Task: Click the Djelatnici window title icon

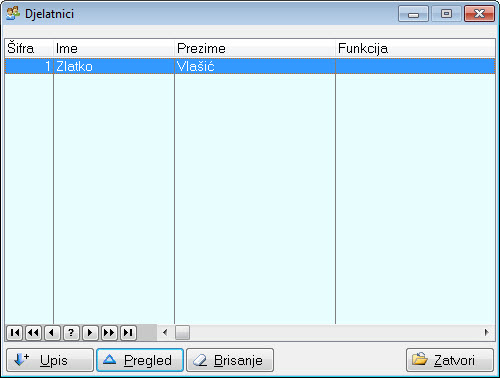Action: pyautogui.click(x=13, y=14)
